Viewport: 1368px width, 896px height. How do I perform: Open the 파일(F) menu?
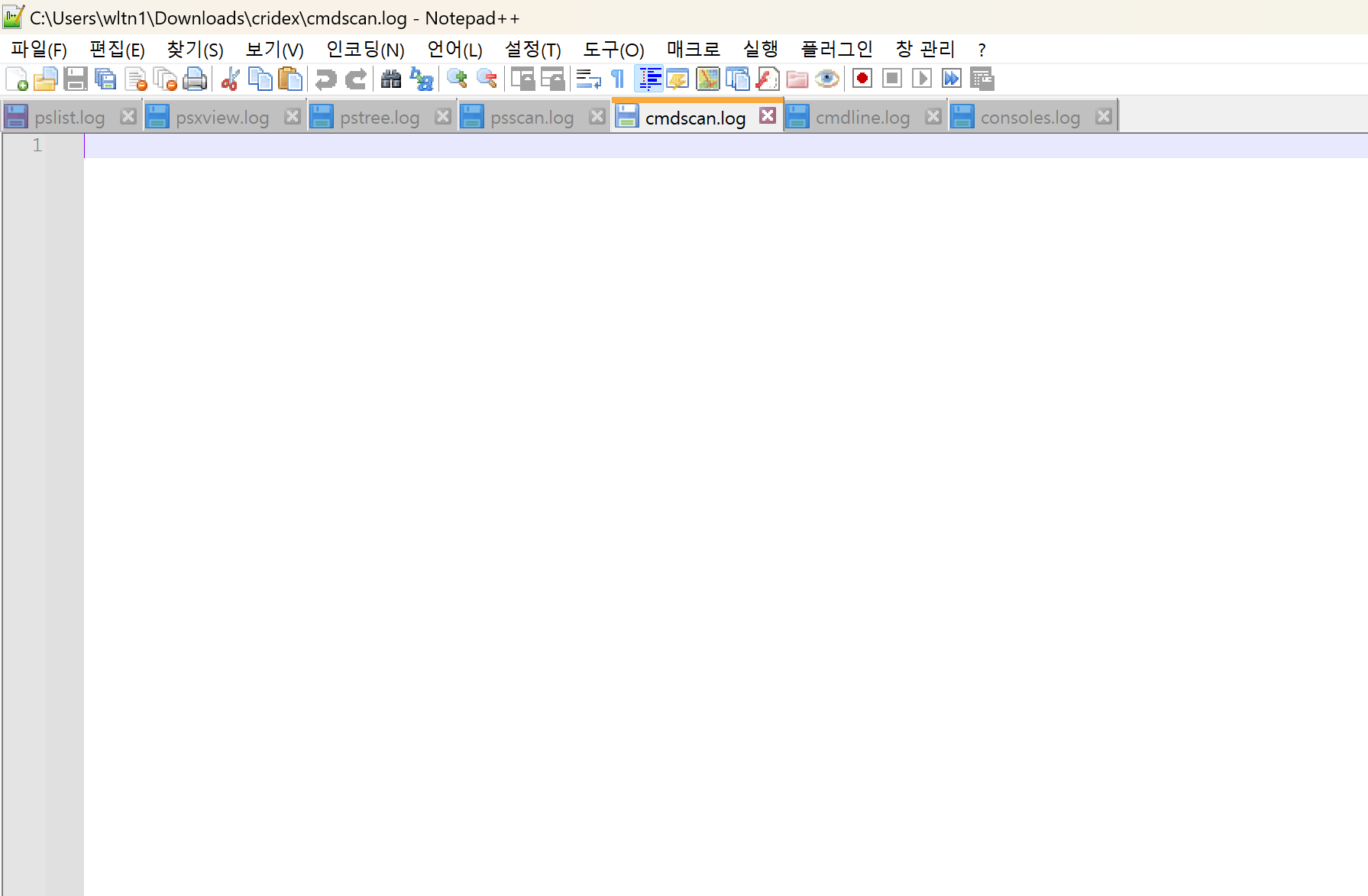[39, 50]
